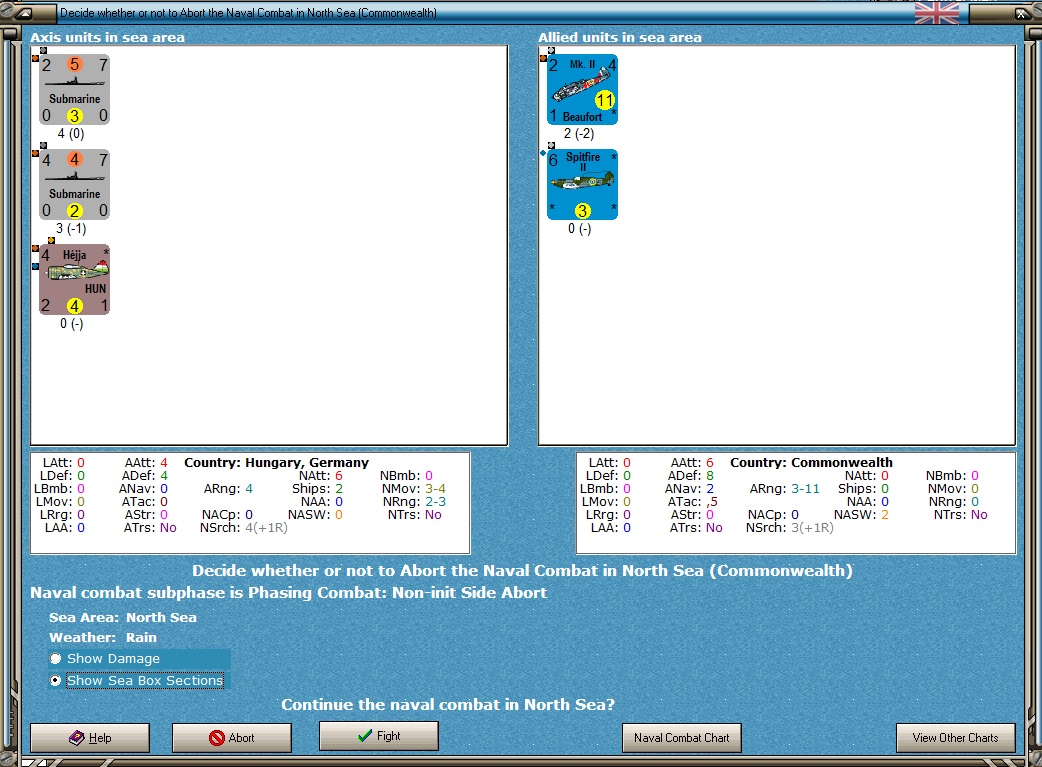Viewport: 1042px width, 767px height.
Task: Click the Allied ARng value 3-11
Action: click(805, 489)
